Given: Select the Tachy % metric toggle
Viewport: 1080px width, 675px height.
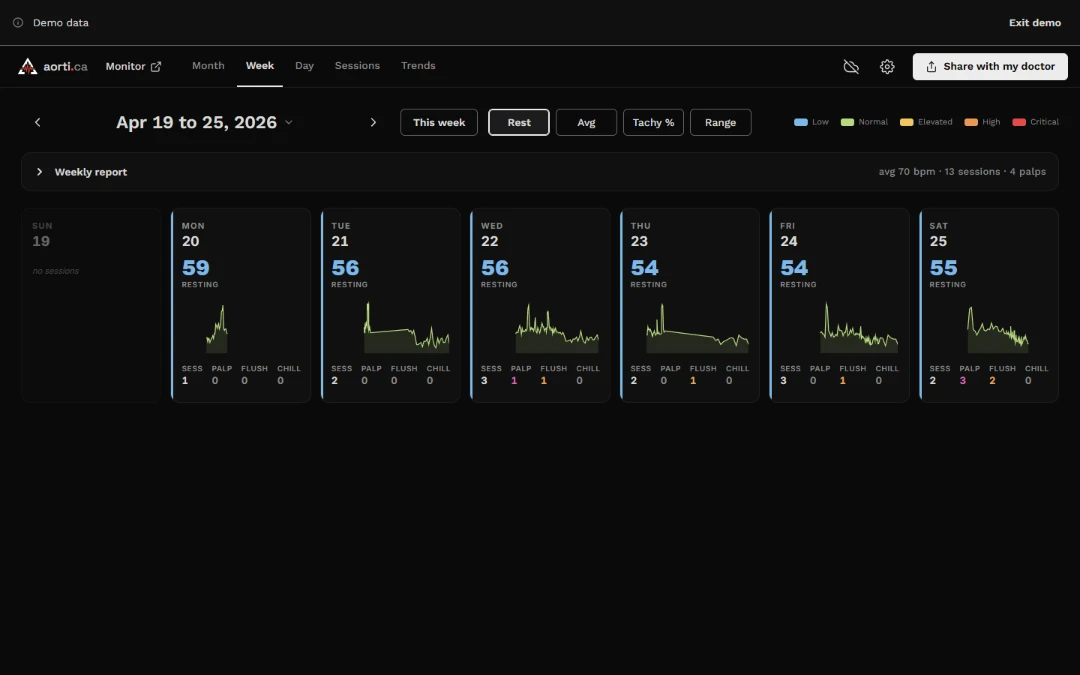Looking at the screenshot, I should [x=653, y=123].
